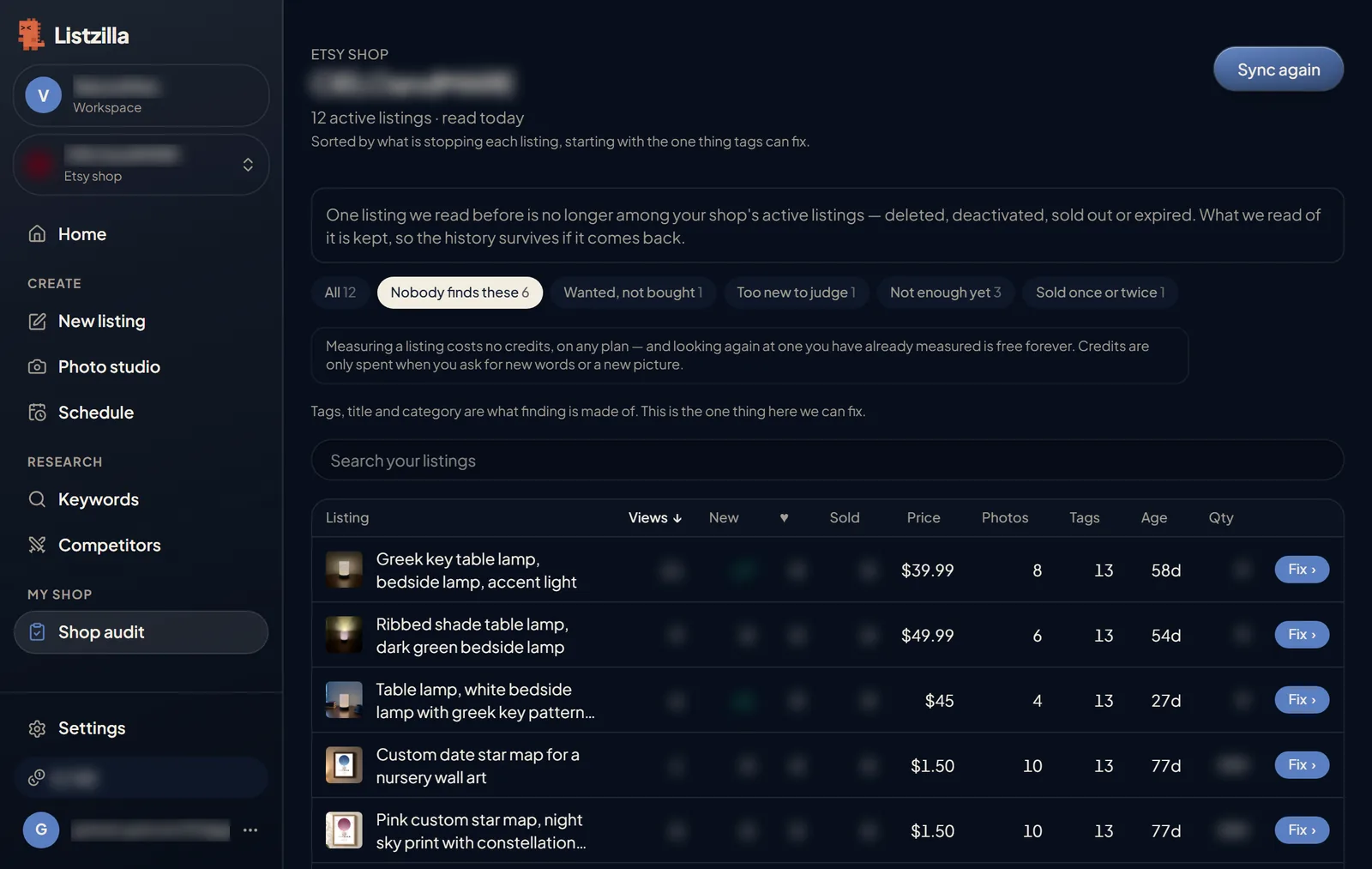Open the Custom date star map thumbnail
This screenshot has height=869, width=1372.
click(x=344, y=765)
